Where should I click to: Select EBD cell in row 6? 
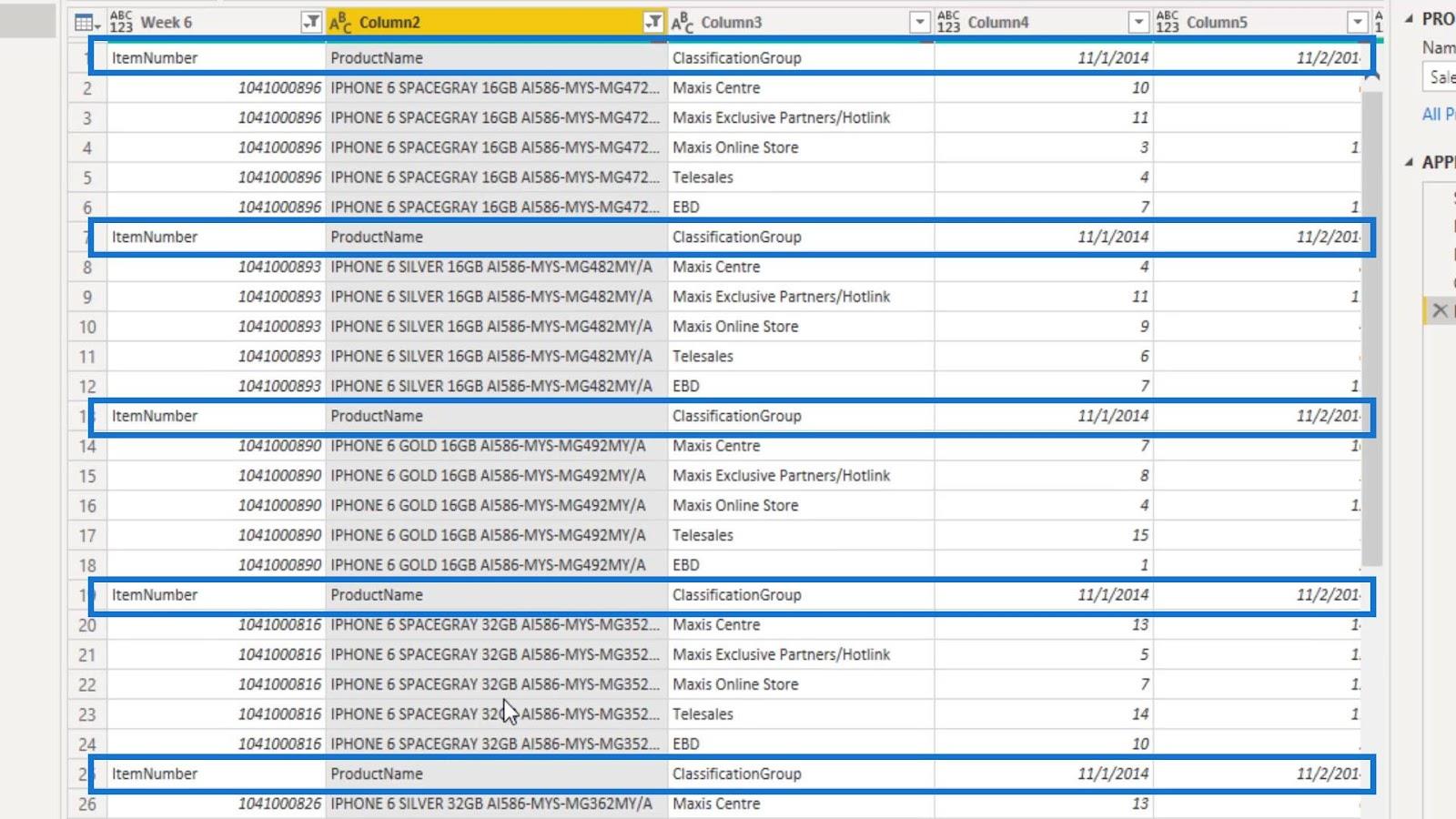[801, 207]
